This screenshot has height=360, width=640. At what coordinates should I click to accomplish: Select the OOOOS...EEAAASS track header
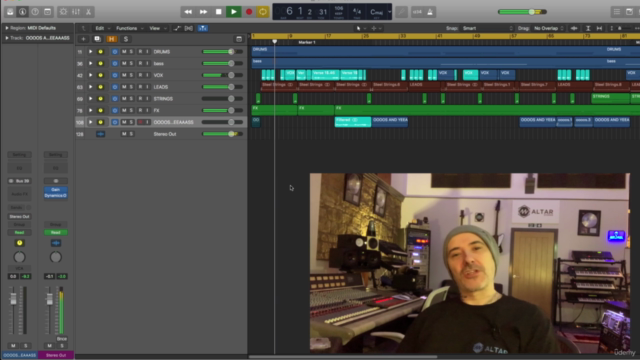(161, 122)
